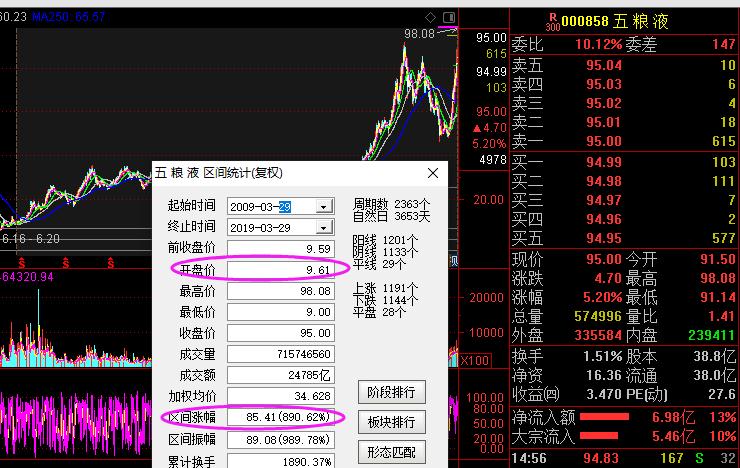The width and height of the screenshot is (740, 468).
Task: Click the 外盘 value 335584
Action: pos(598,335)
